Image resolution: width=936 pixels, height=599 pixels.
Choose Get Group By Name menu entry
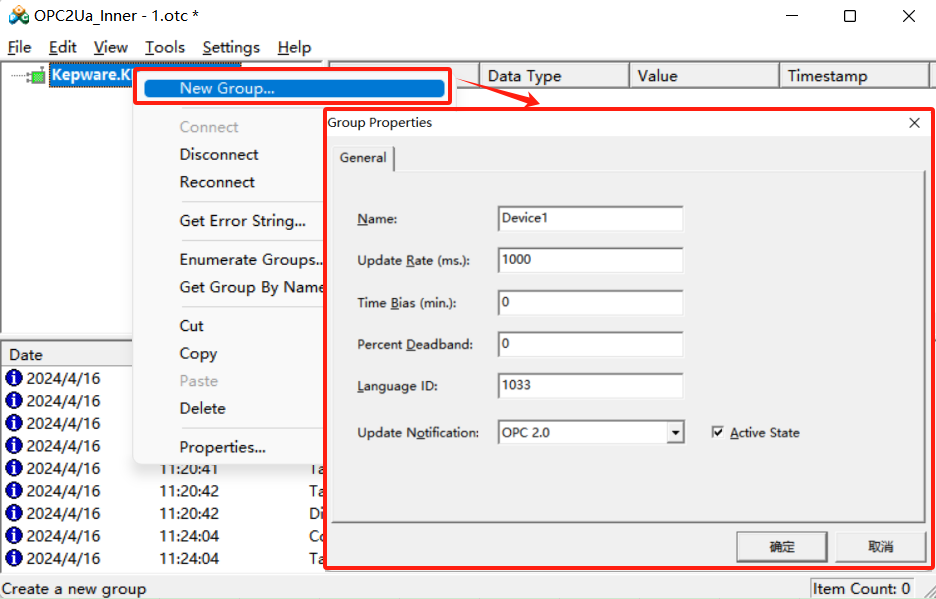(251, 287)
